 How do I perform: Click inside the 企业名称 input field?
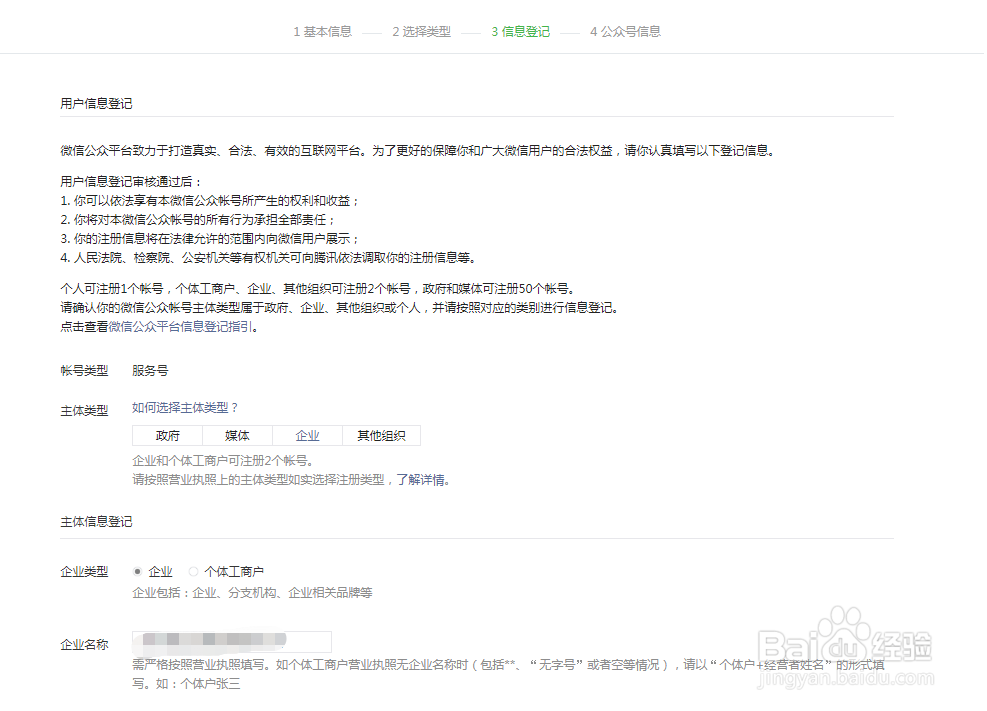pos(232,642)
